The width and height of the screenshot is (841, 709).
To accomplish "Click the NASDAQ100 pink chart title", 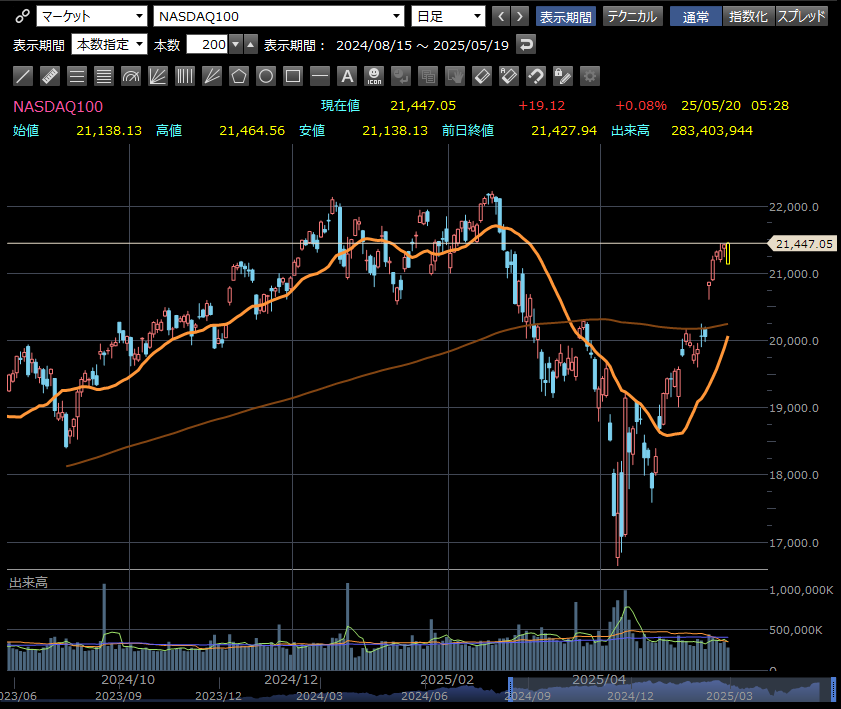I will point(58,107).
